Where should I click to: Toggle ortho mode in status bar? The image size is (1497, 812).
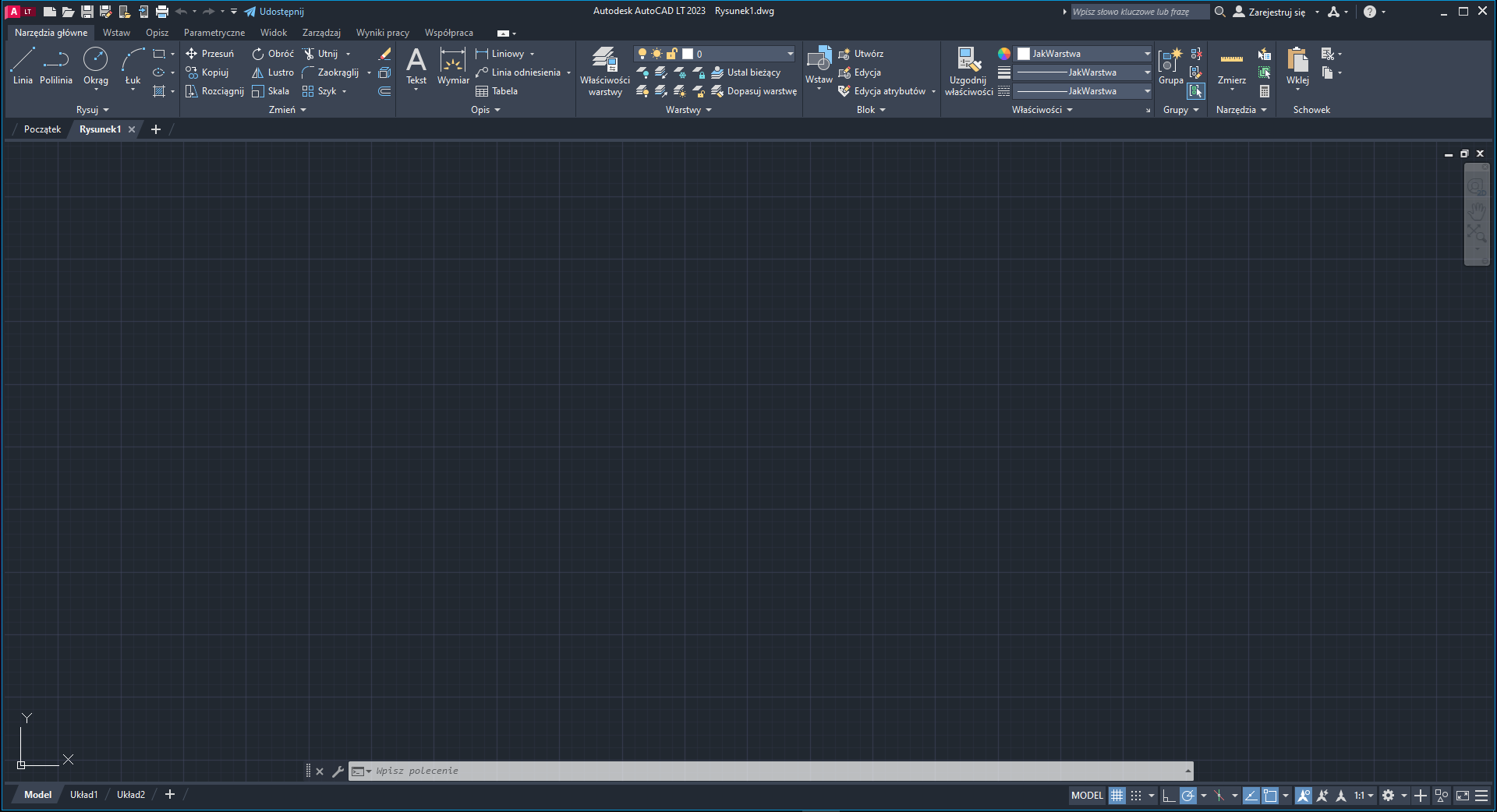[x=1168, y=796]
